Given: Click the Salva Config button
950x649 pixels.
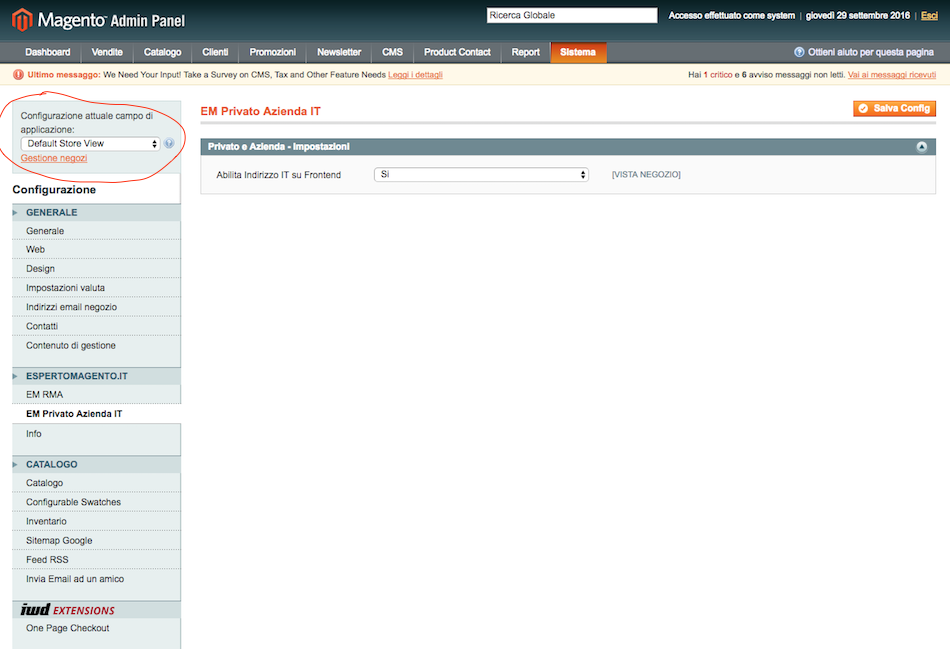Looking at the screenshot, I should [x=895, y=108].
